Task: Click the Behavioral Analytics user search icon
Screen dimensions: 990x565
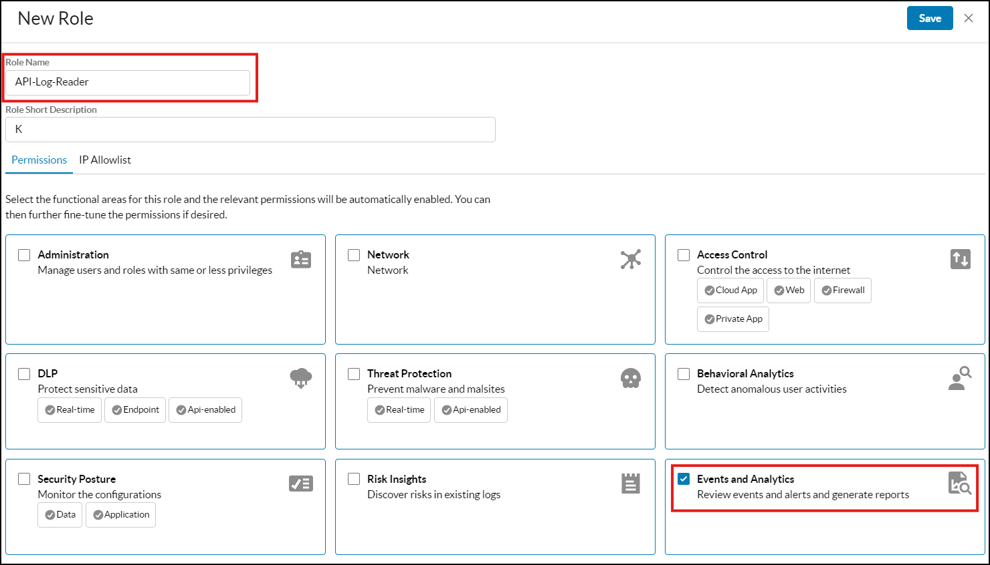Action: [960, 378]
